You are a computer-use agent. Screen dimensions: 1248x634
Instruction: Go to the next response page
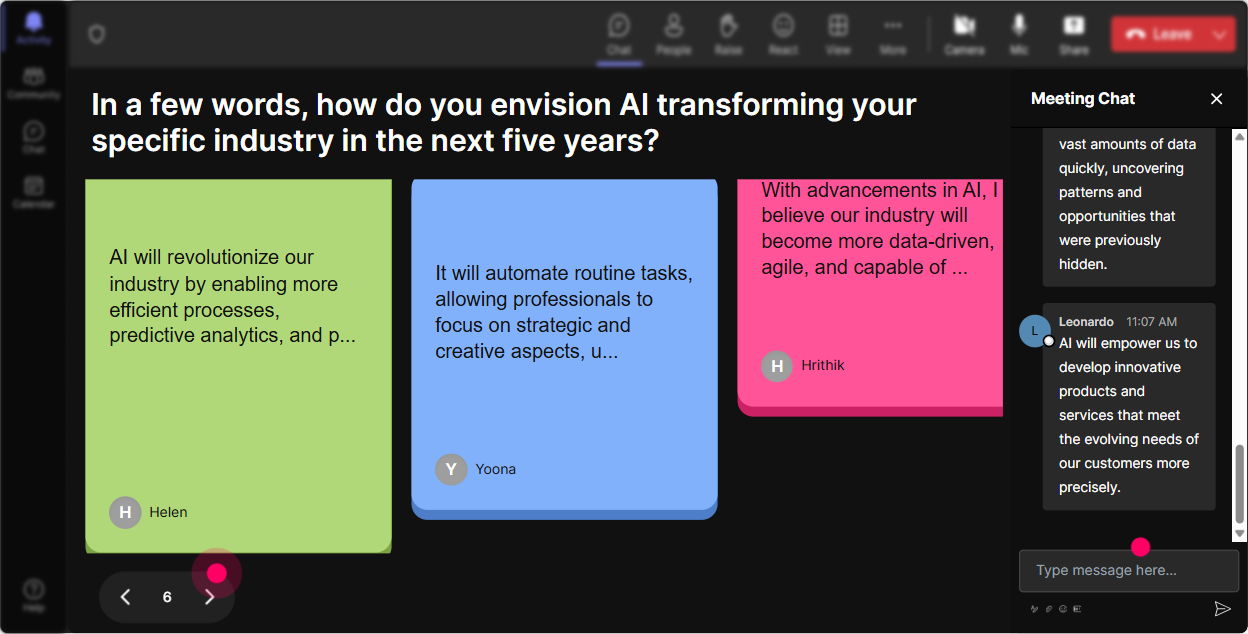pos(209,597)
